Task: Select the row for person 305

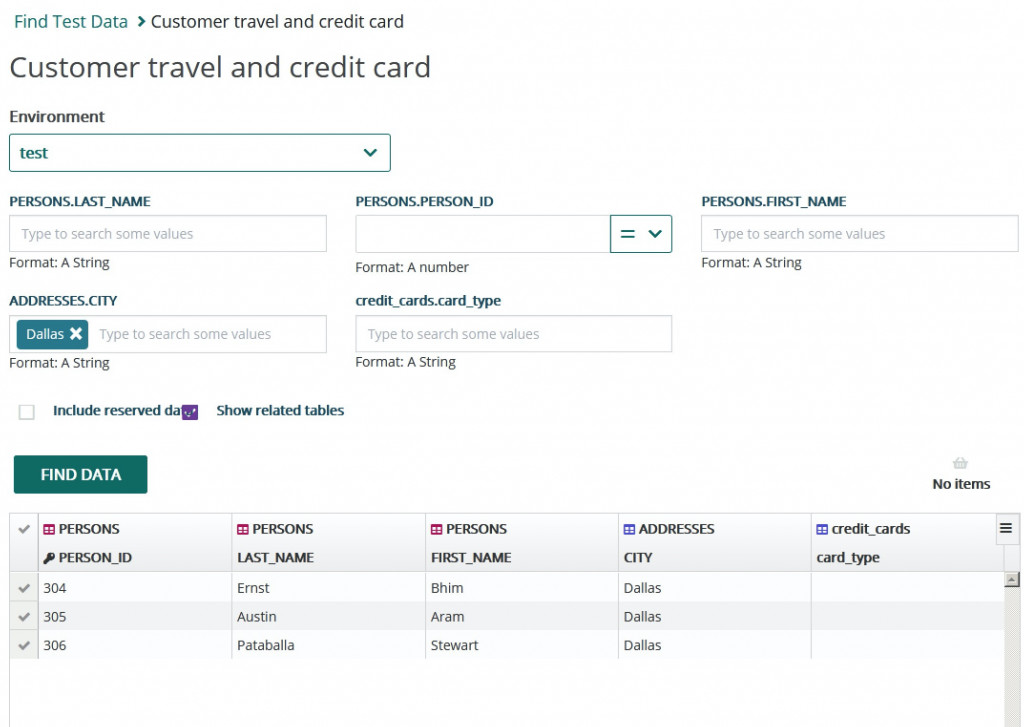Action: 24,617
